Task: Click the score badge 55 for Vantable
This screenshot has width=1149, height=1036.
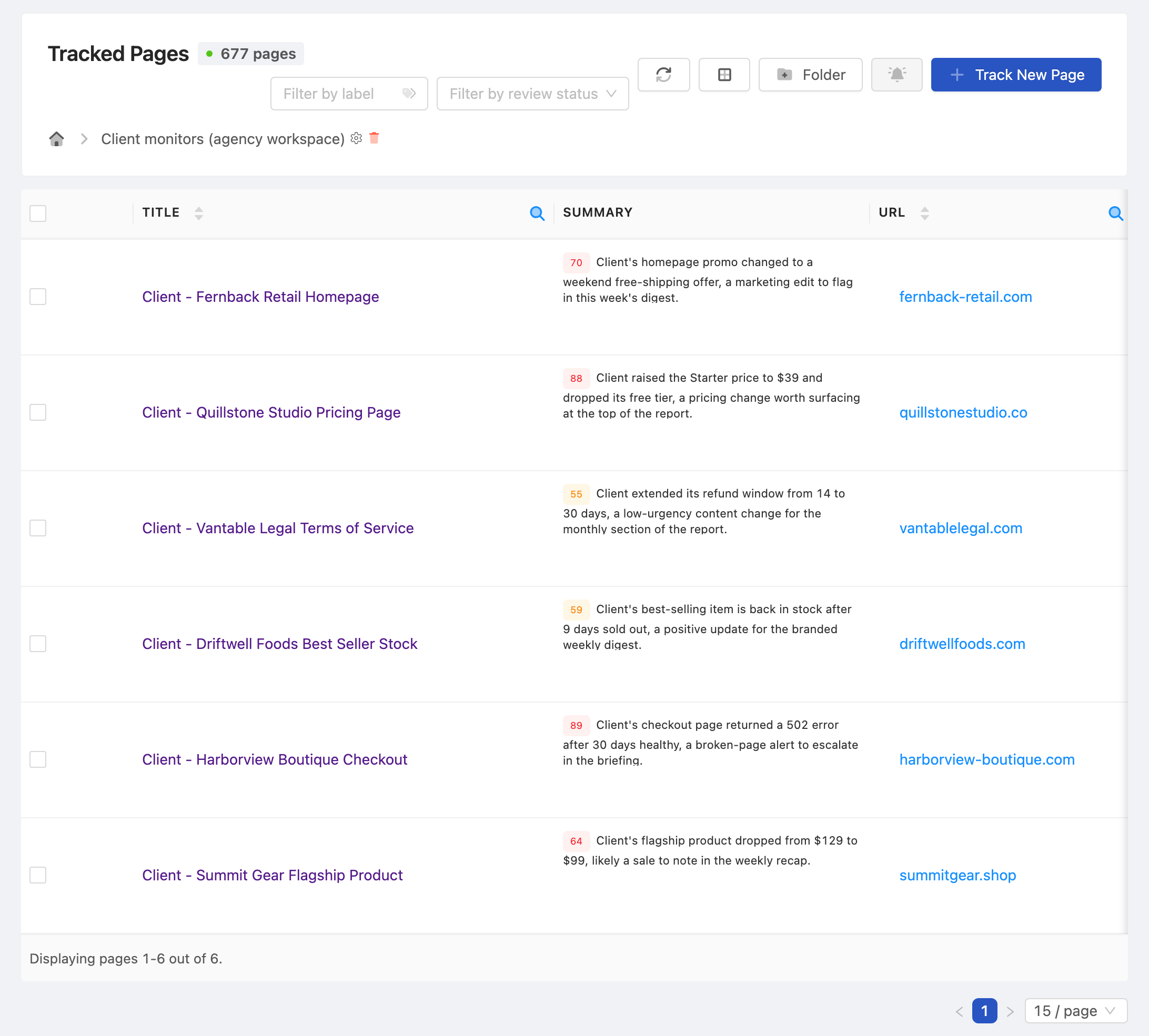Action: click(x=576, y=493)
